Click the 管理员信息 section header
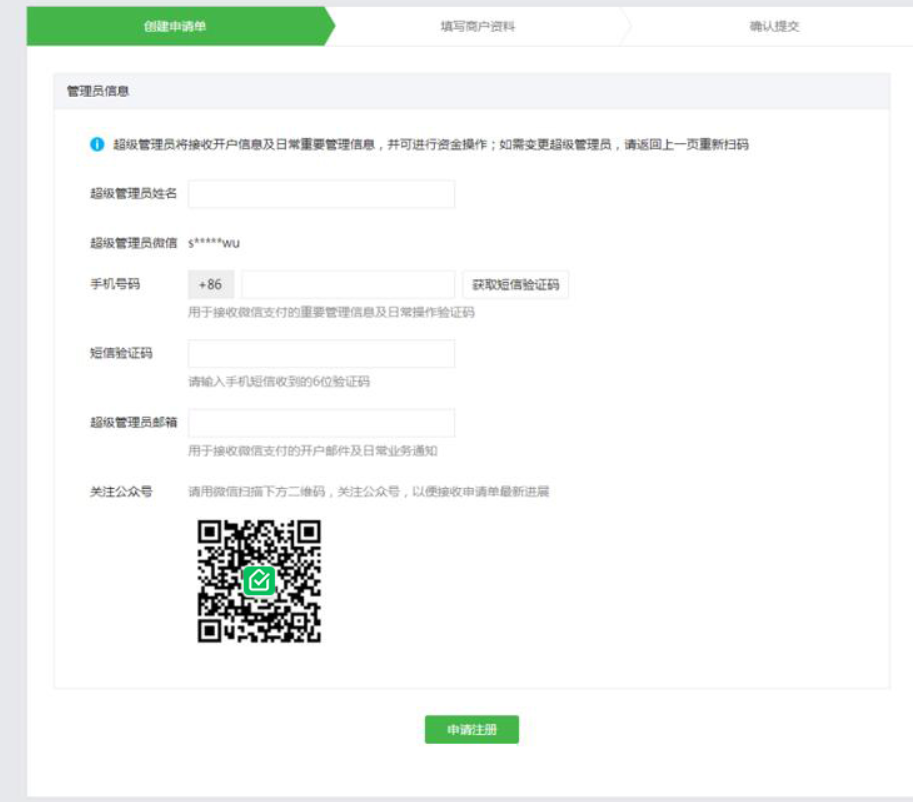919x802 pixels. [x=472, y=91]
